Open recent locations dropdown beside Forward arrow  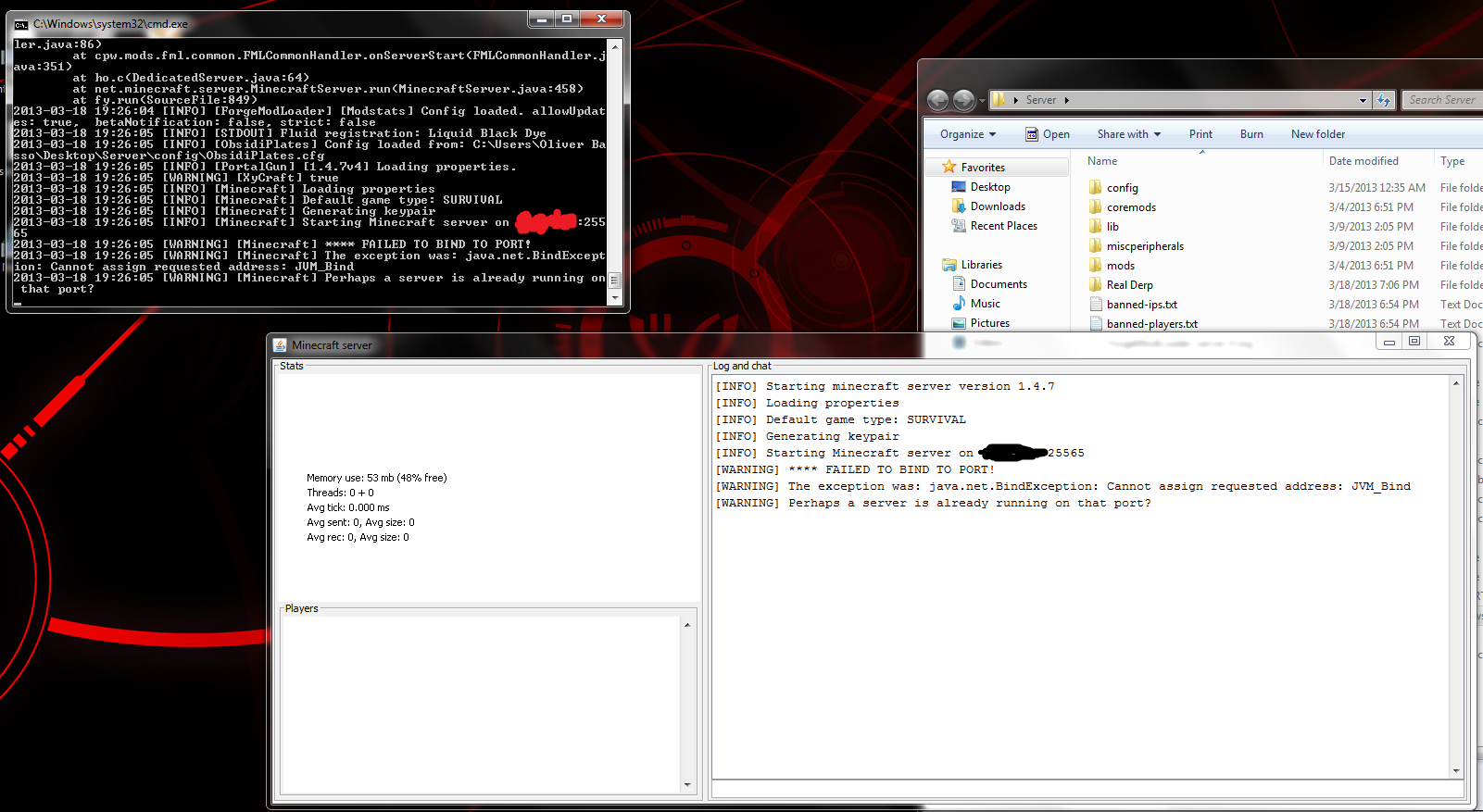tap(981, 101)
